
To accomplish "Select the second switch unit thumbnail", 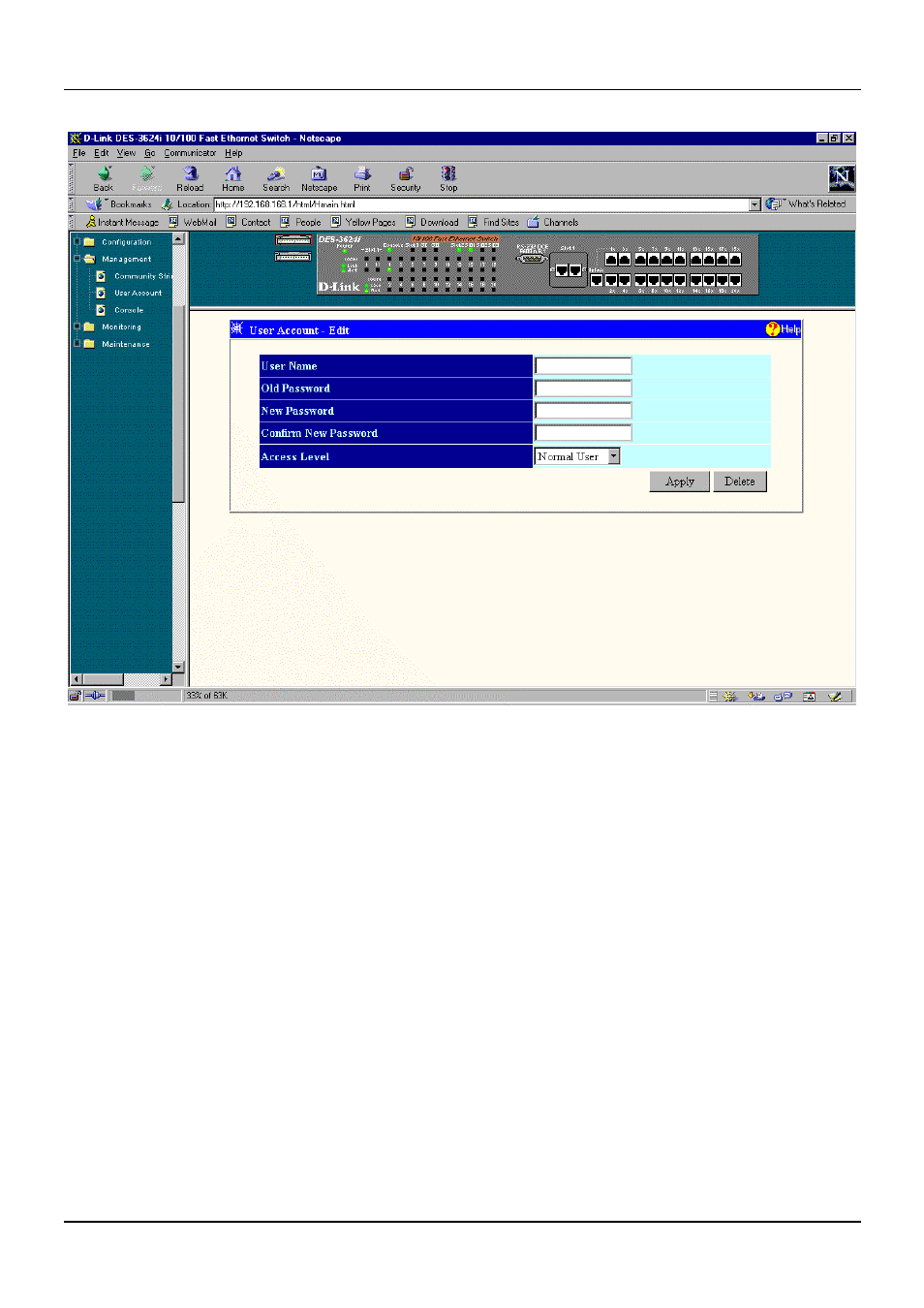I will click(293, 257).
